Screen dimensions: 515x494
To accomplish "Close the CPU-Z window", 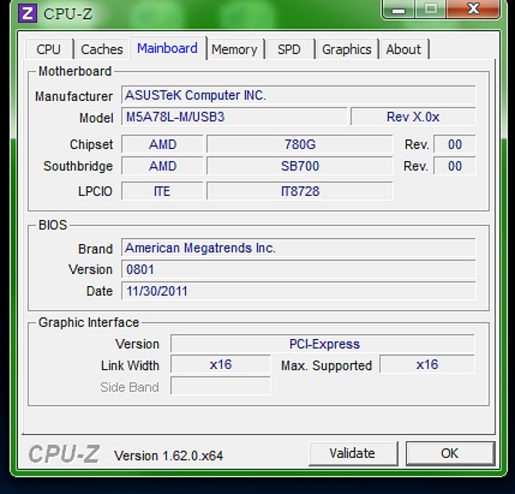I will pos(473,10).
